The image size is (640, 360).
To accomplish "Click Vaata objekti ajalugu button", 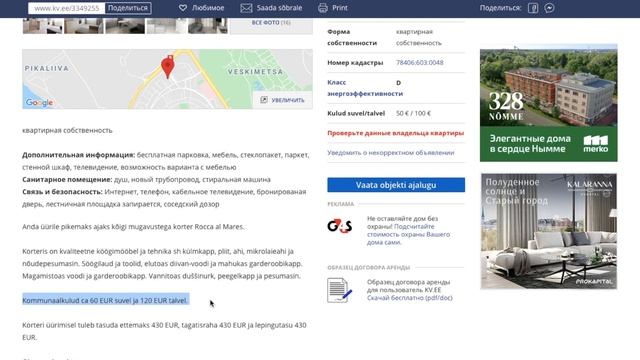I will pos(396,185).
